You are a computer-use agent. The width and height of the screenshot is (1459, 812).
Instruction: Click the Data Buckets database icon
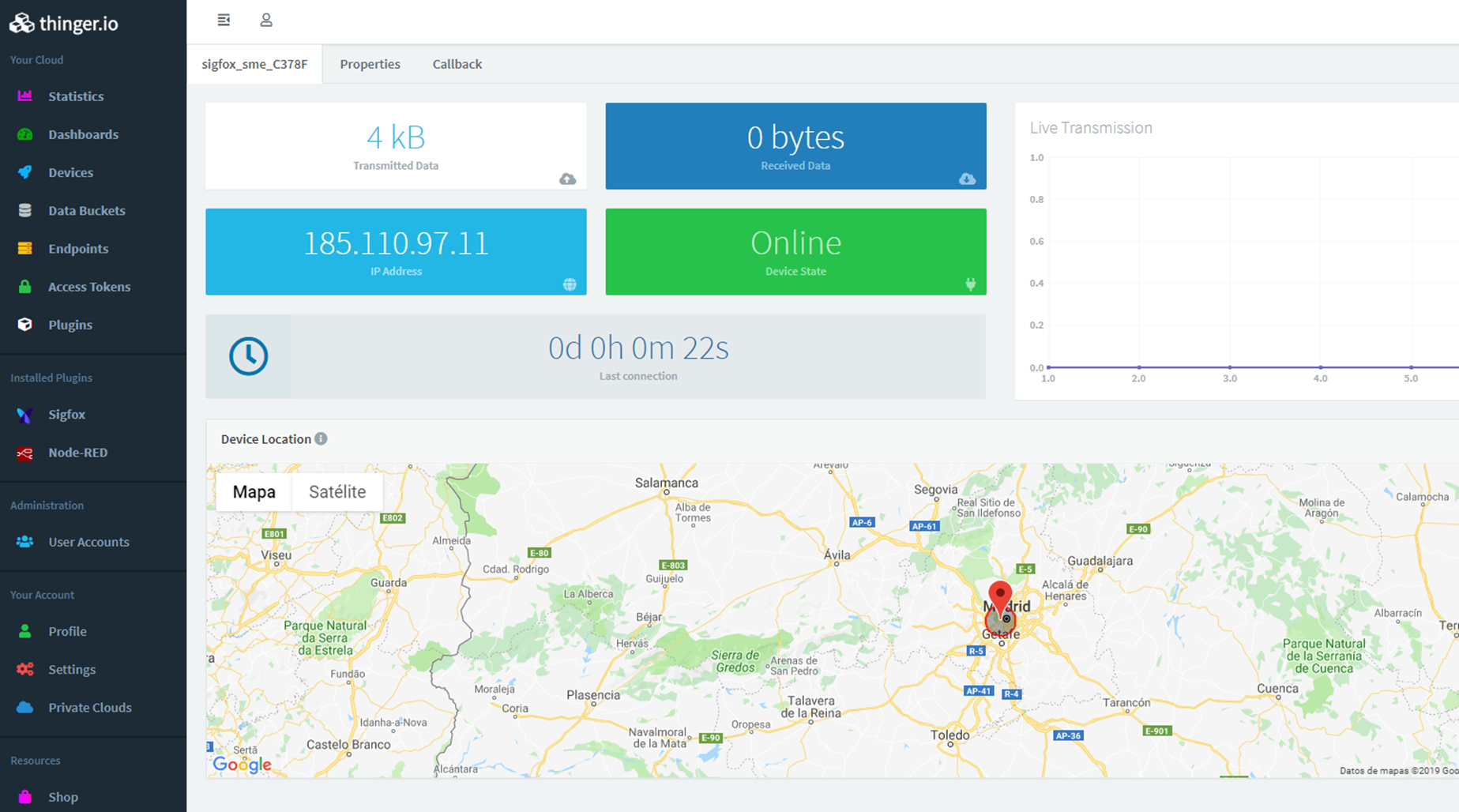click(x=24, y=211)
